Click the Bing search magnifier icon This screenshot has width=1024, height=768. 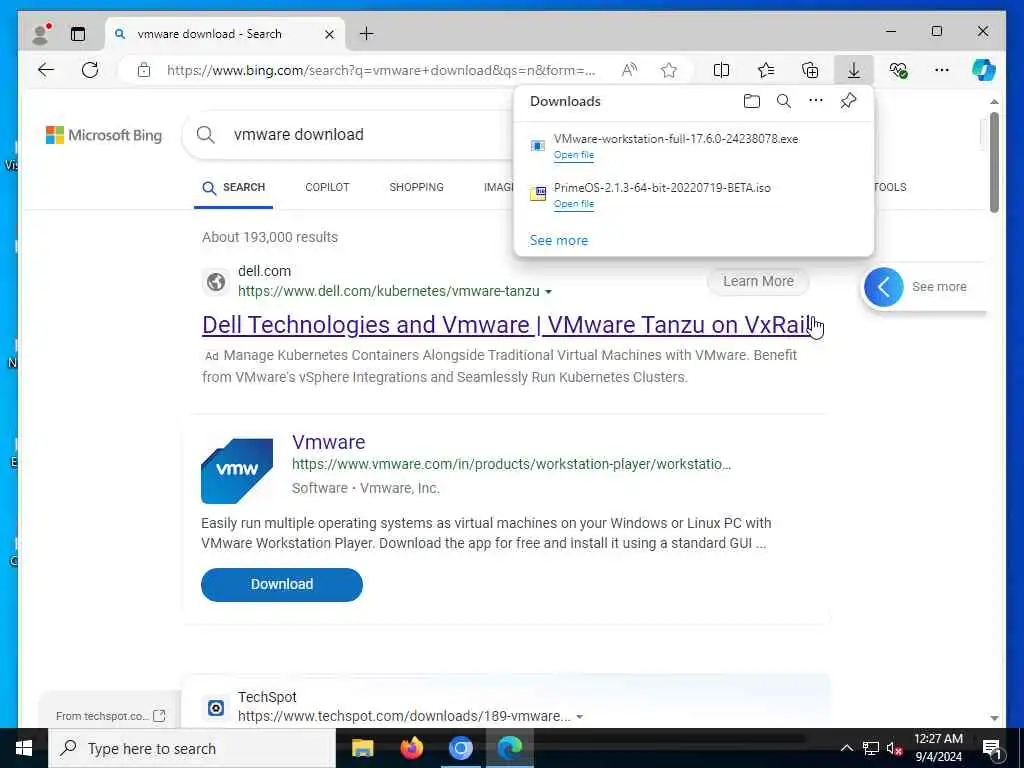[x=205, y=135]
